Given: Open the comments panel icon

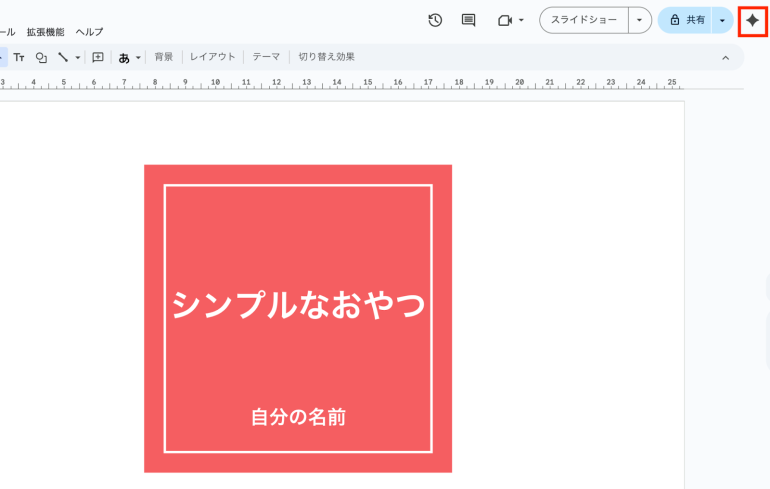Looking at the screenshot, I should point(468,20).
